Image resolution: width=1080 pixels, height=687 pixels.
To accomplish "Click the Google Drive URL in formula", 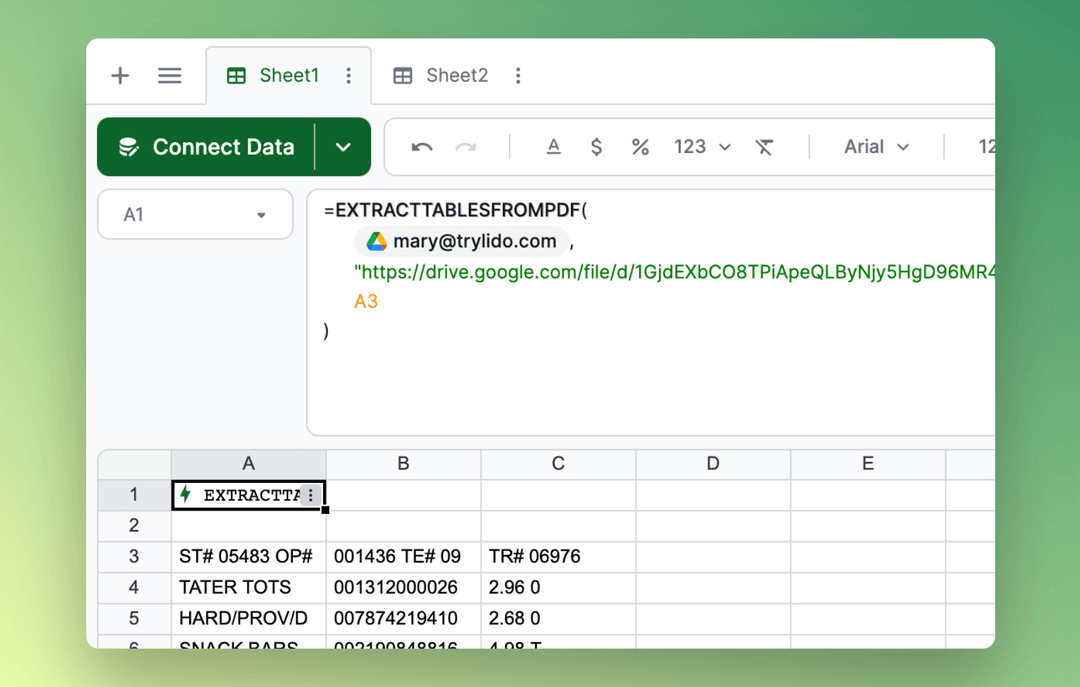I will tap(674, 272).
